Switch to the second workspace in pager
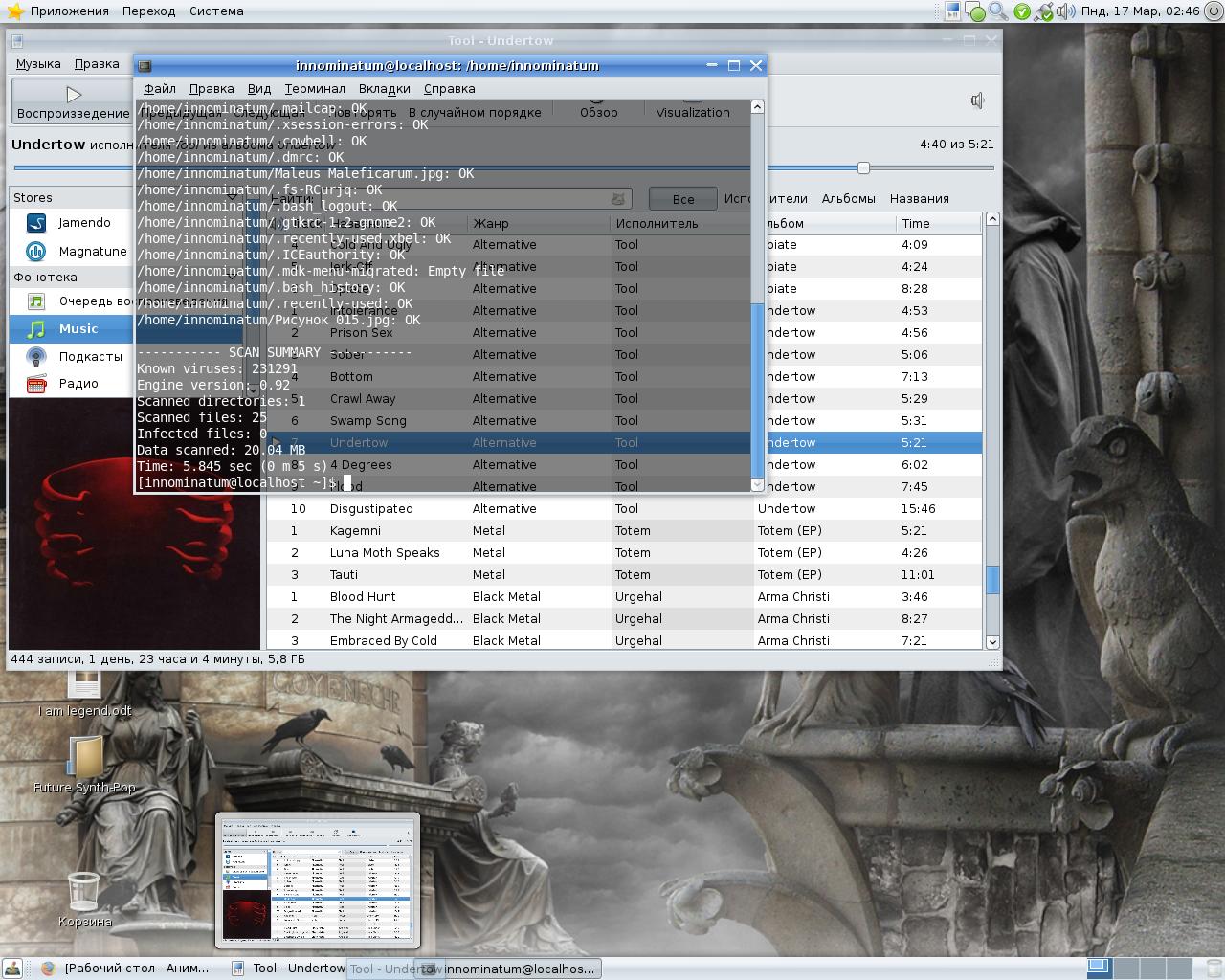This screenshot has width=1225, height=980. 1125,969
